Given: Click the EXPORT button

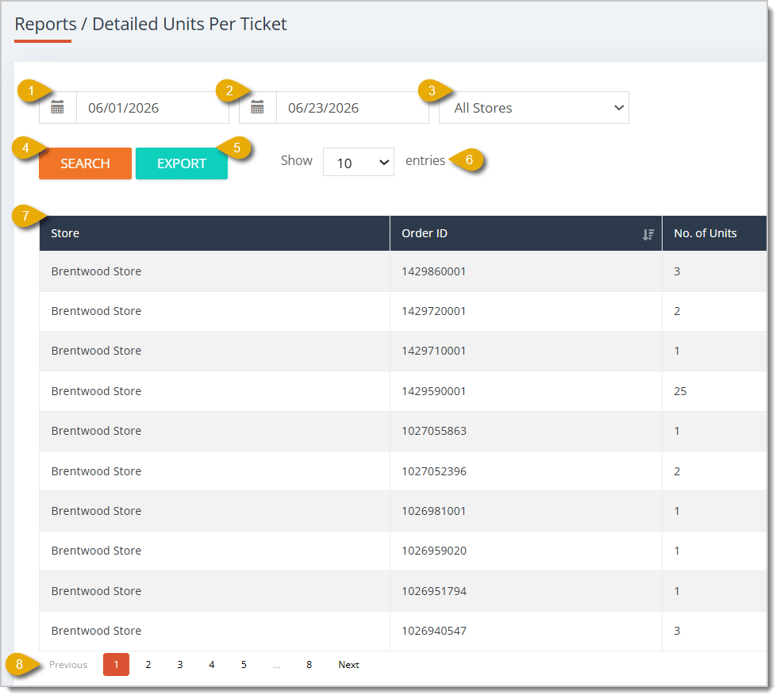Looking at the screenshot, I should tap(182, 163).
